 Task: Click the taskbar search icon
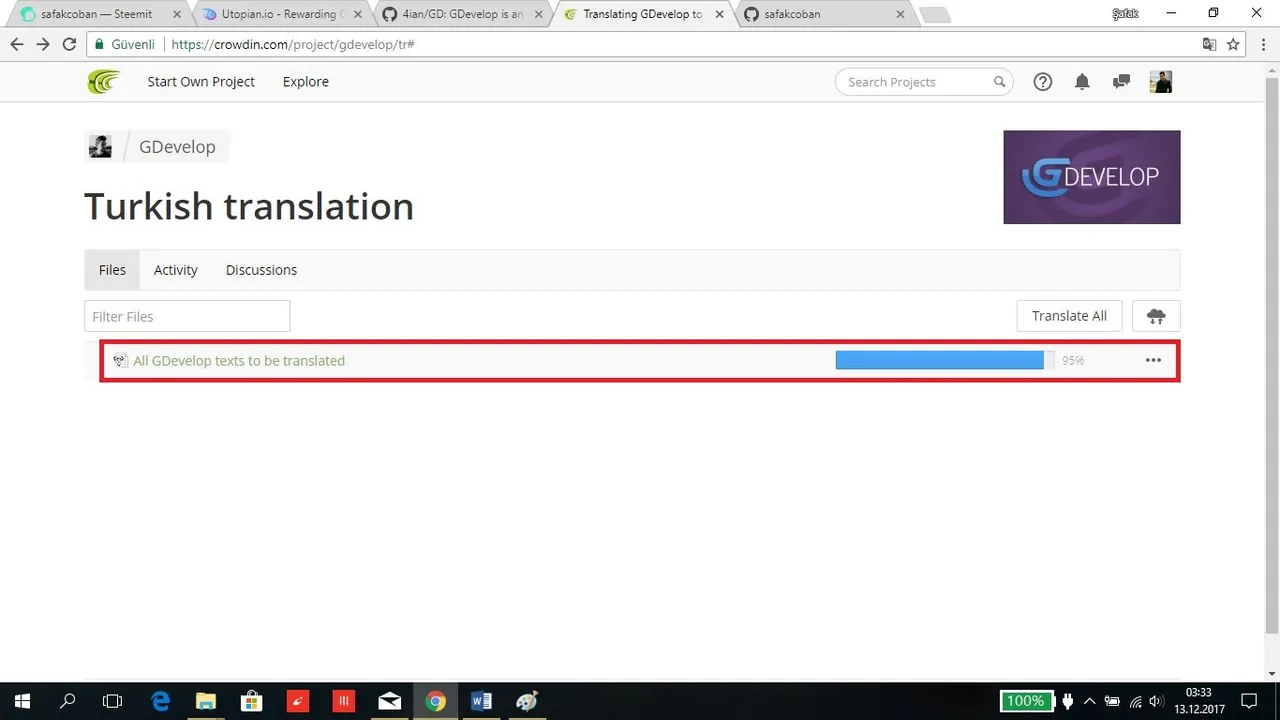point(68,701)
